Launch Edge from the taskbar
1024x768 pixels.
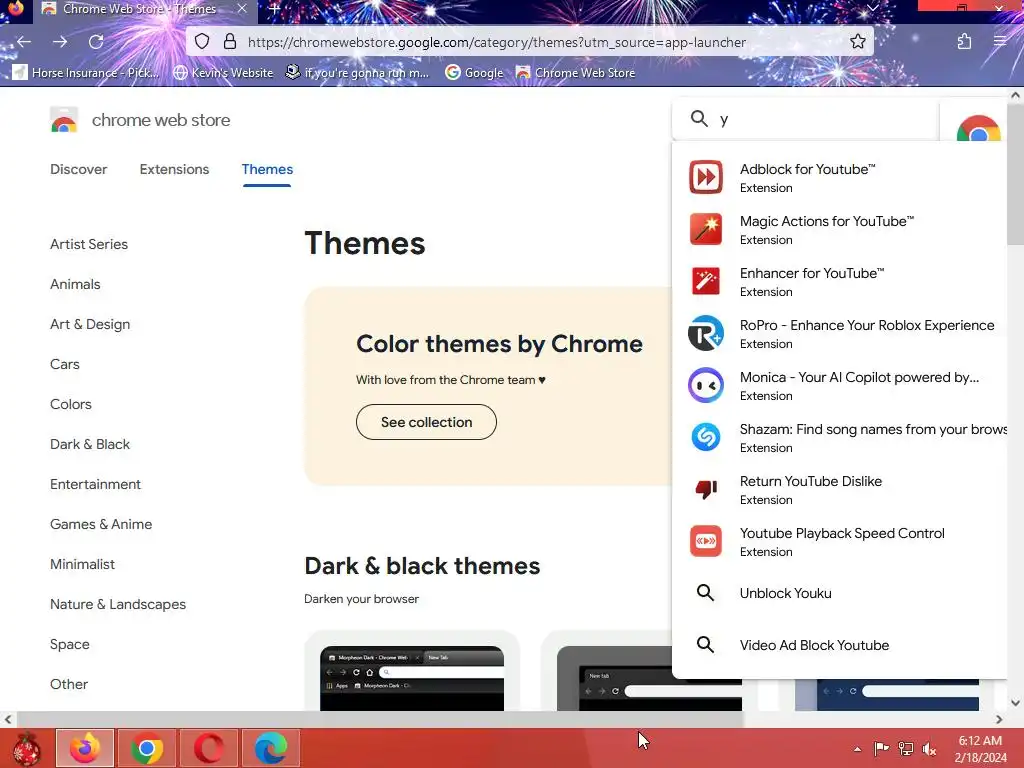(271, 748)
